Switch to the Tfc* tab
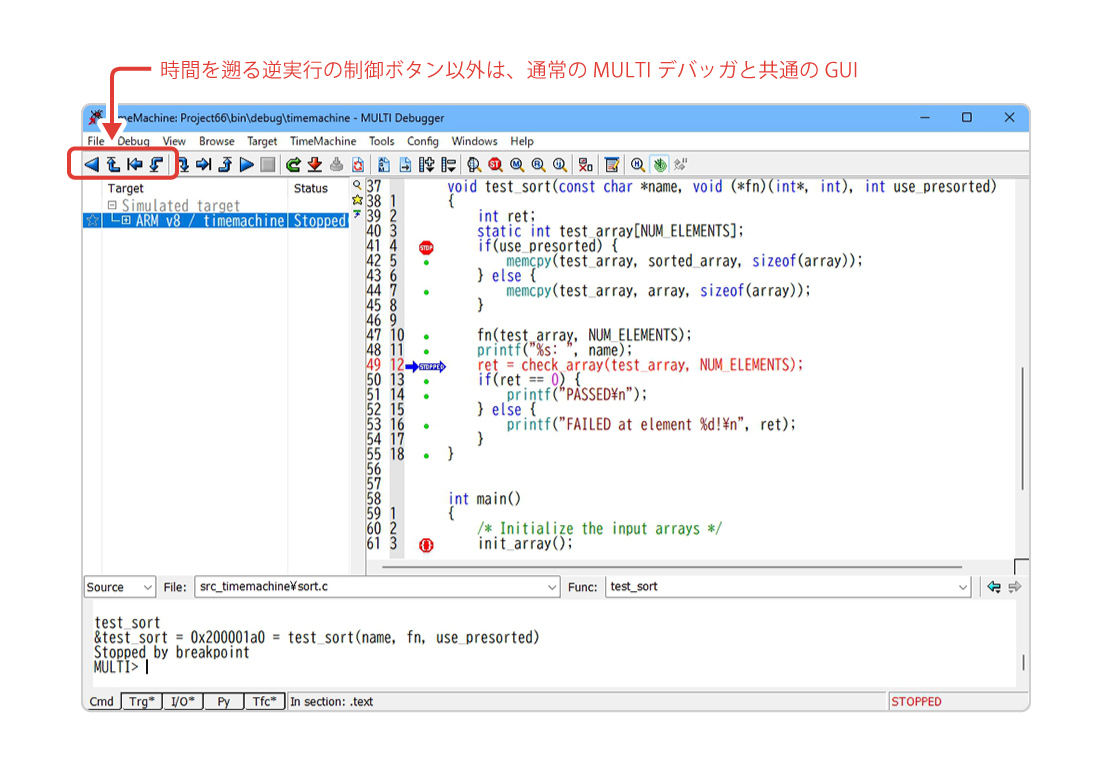 pyautogui.click(x=265, y=701)
